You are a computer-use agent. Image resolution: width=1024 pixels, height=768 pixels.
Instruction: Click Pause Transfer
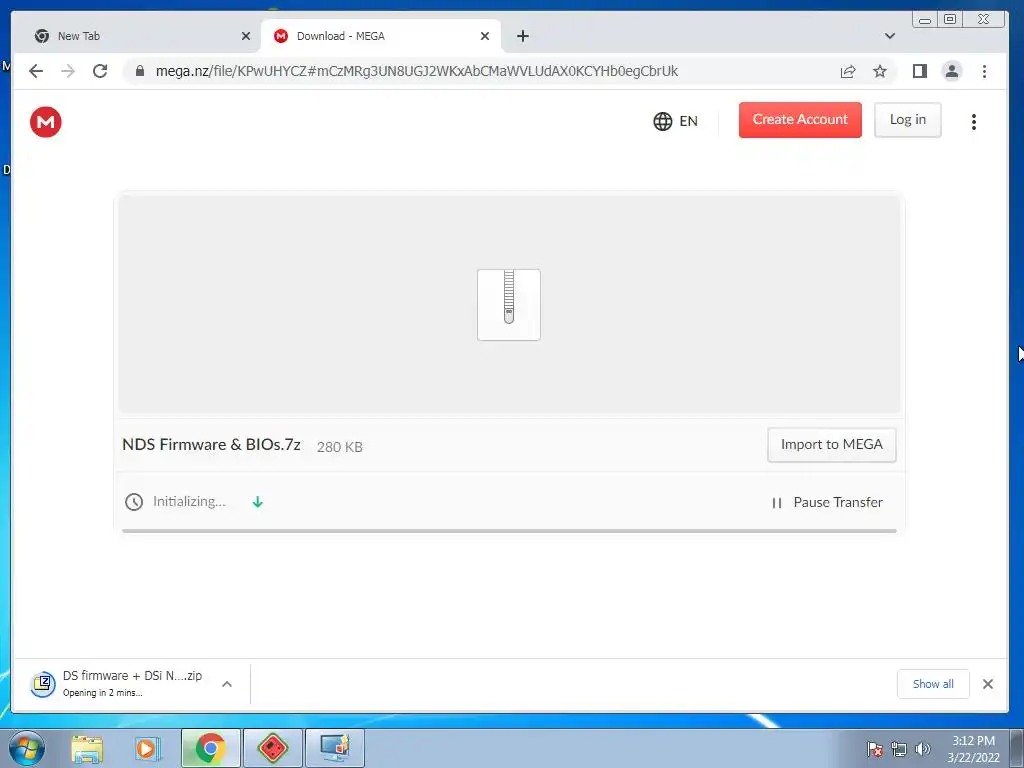tap(827, 502)
